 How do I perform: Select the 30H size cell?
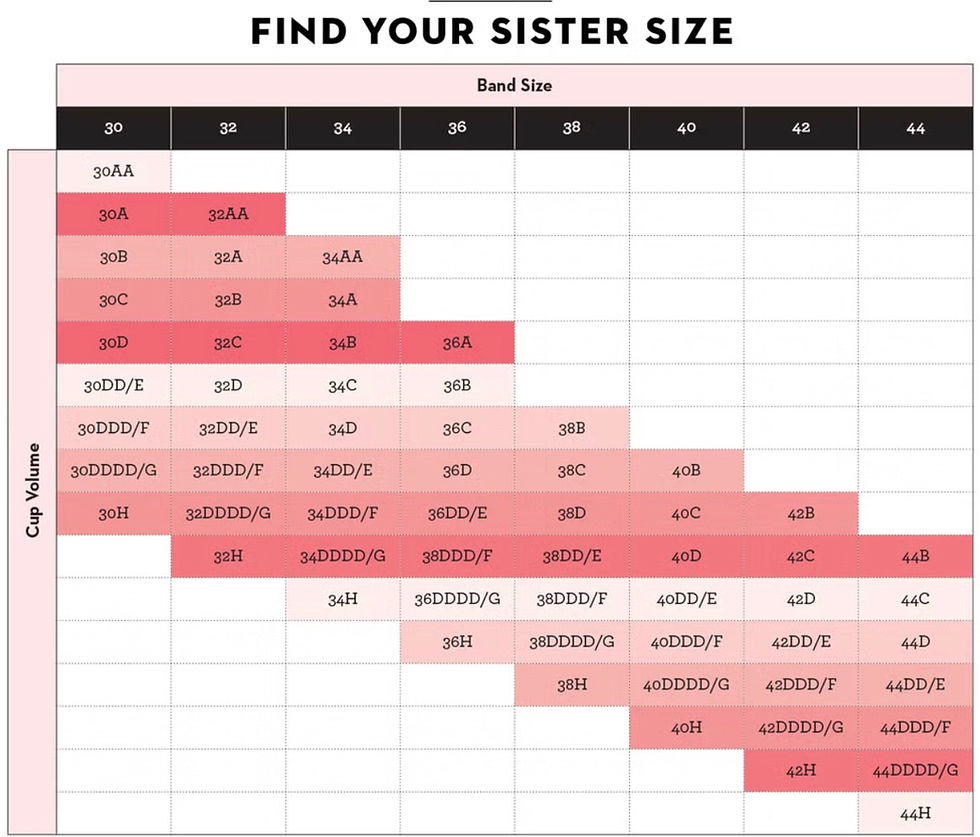pos(113,513)
